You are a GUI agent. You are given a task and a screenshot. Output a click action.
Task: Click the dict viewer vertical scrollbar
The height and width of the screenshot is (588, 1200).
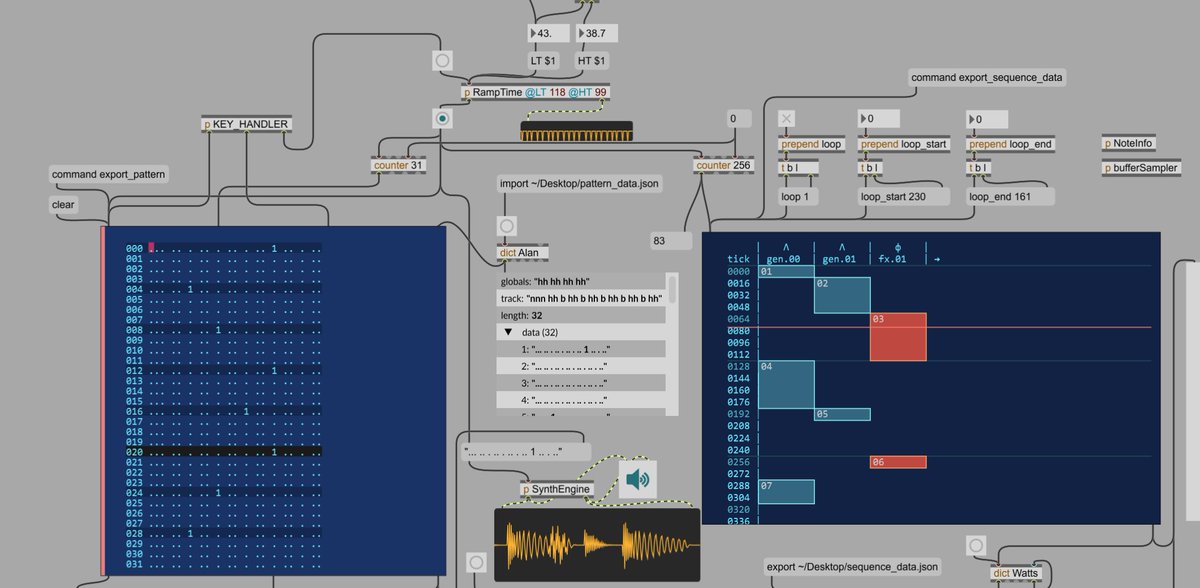point(672,290)
